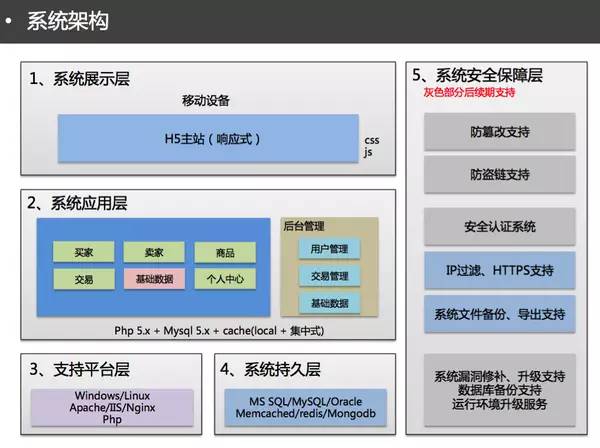The height and width of the screenshot is (448, 600).
Task: Click the 交易管理 box
Action: pyautogui.click(x=329, y=276)
